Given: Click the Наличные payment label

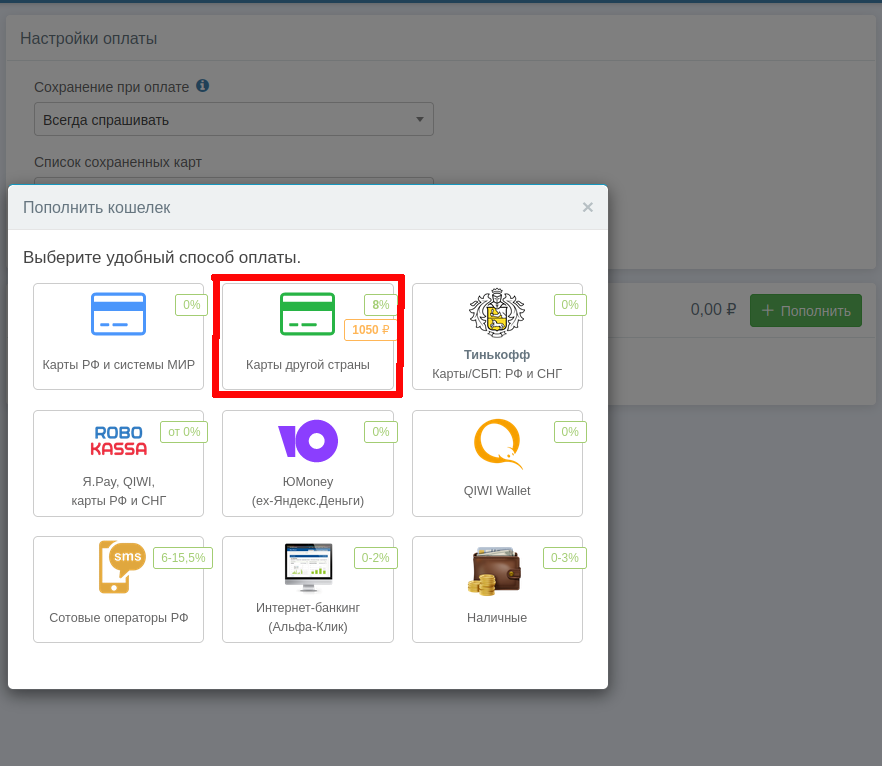Looking at the screenshot, I should (x=497, y=617).
